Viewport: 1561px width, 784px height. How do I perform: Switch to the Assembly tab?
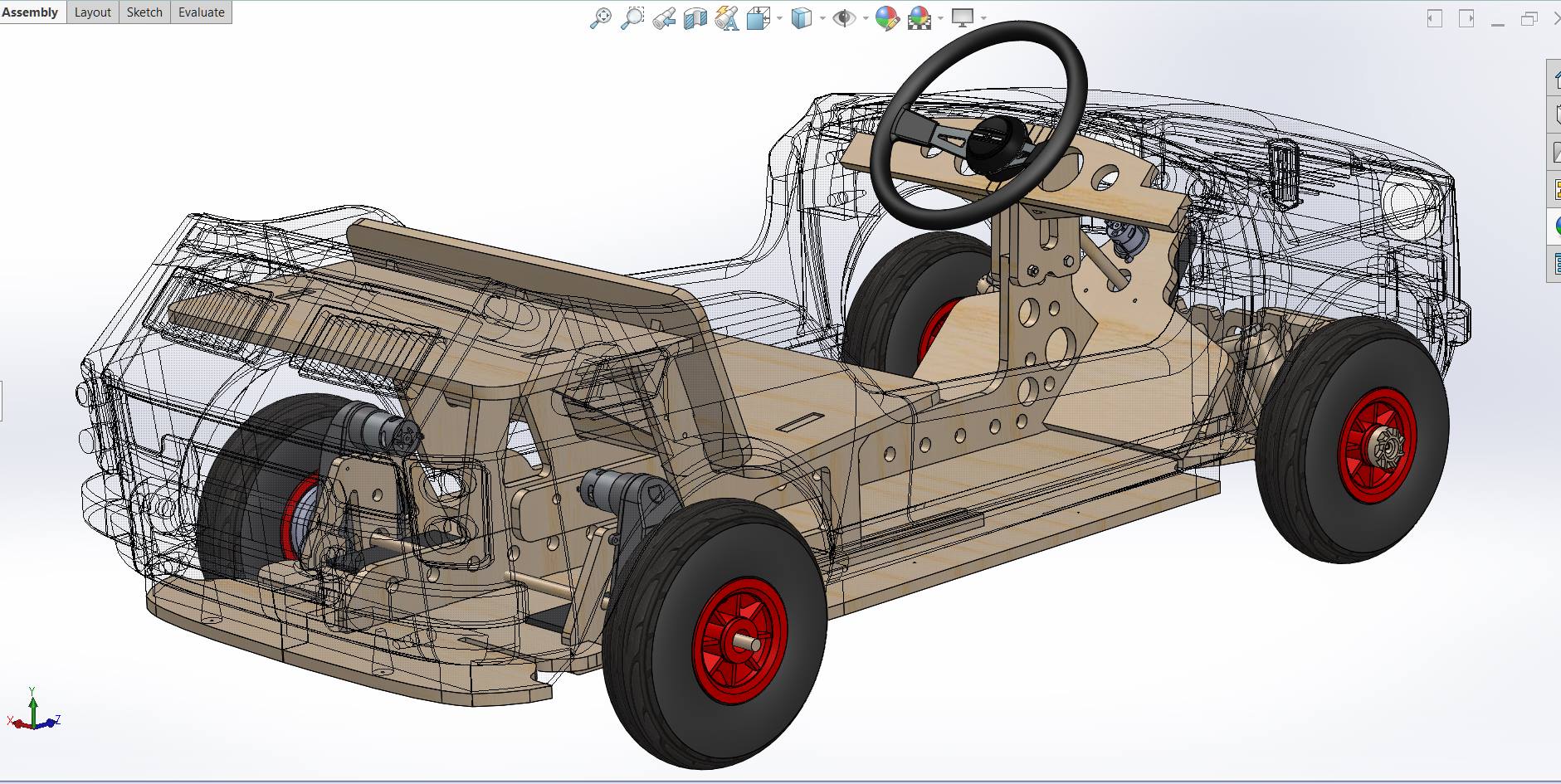click(32, 12)
